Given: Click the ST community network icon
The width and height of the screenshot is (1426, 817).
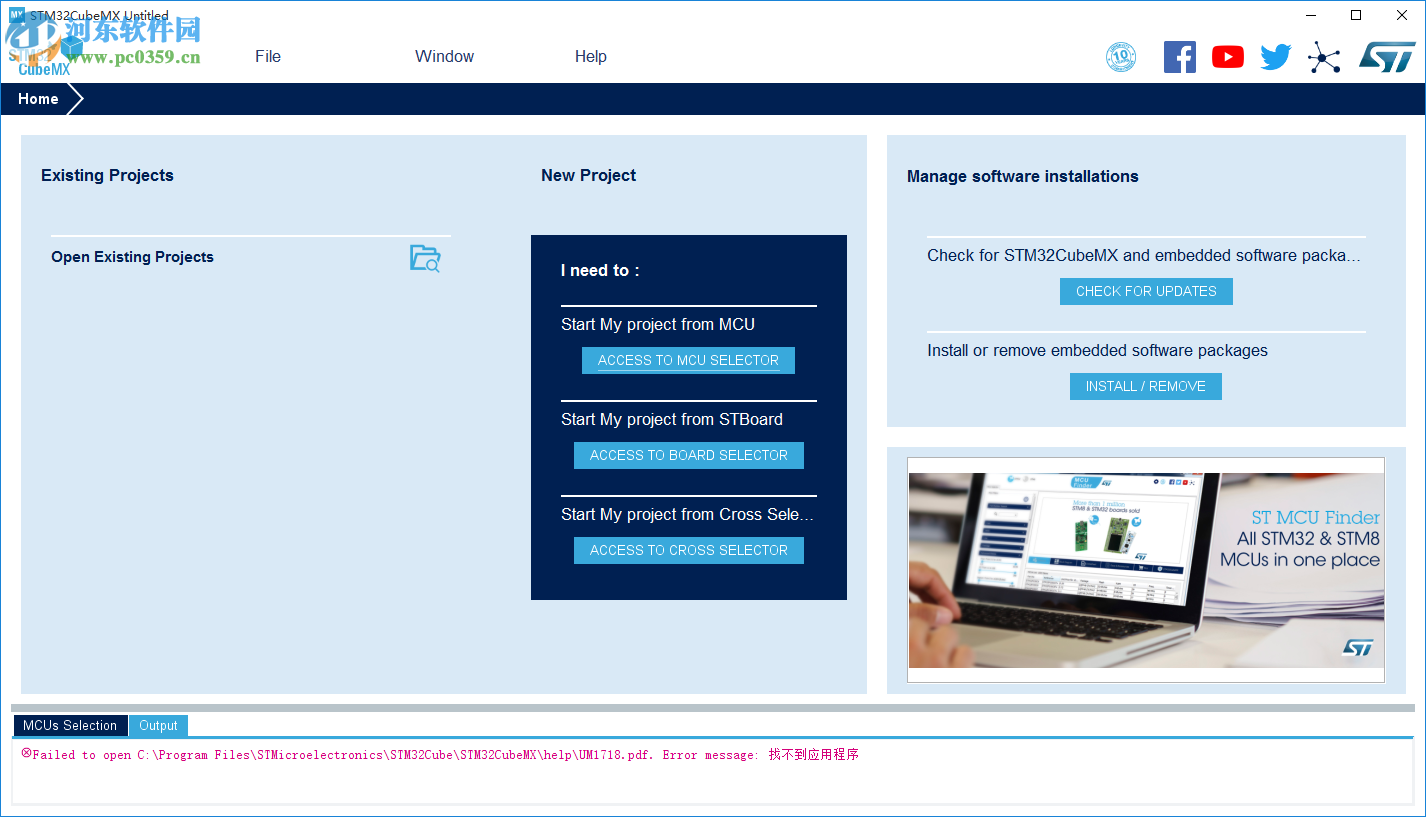Looking at the screenshot, I should (1324, 57).
